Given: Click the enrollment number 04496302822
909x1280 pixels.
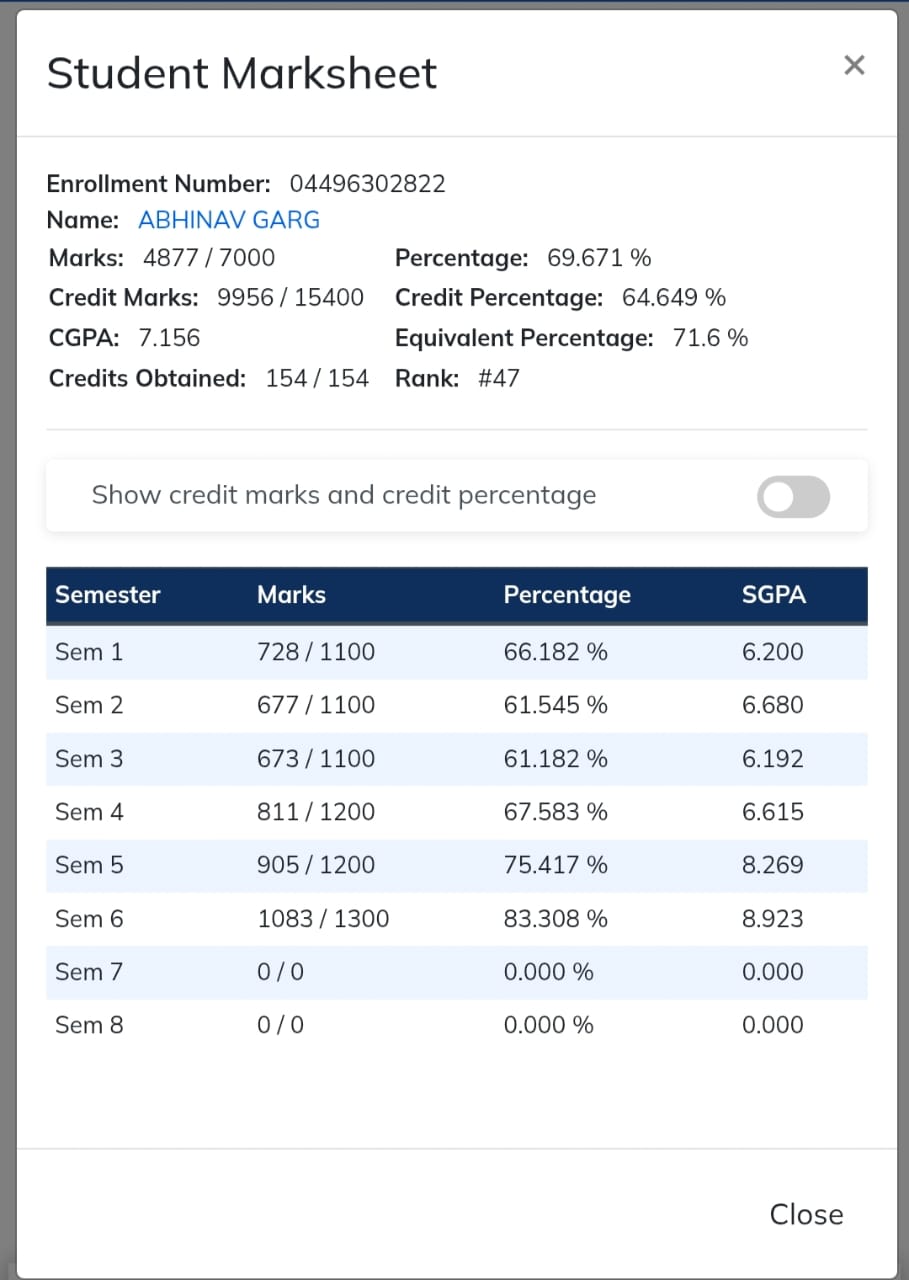Looking at the screenshot, I should coord(368,184).
